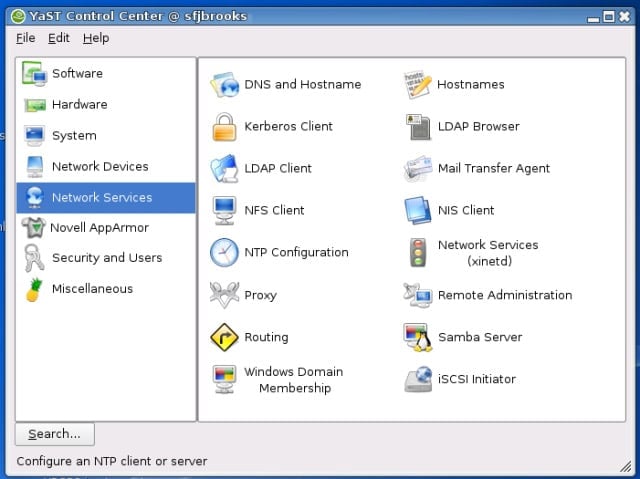Click the Windows Domain Membership label

[x=294, y=380]
